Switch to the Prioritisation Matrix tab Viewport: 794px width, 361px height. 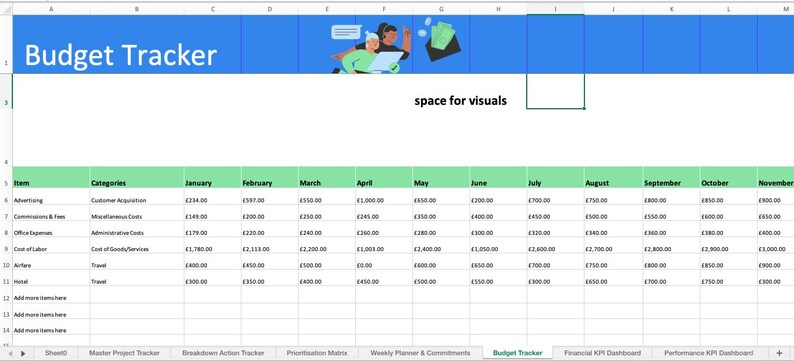click(x=317, y=353)
